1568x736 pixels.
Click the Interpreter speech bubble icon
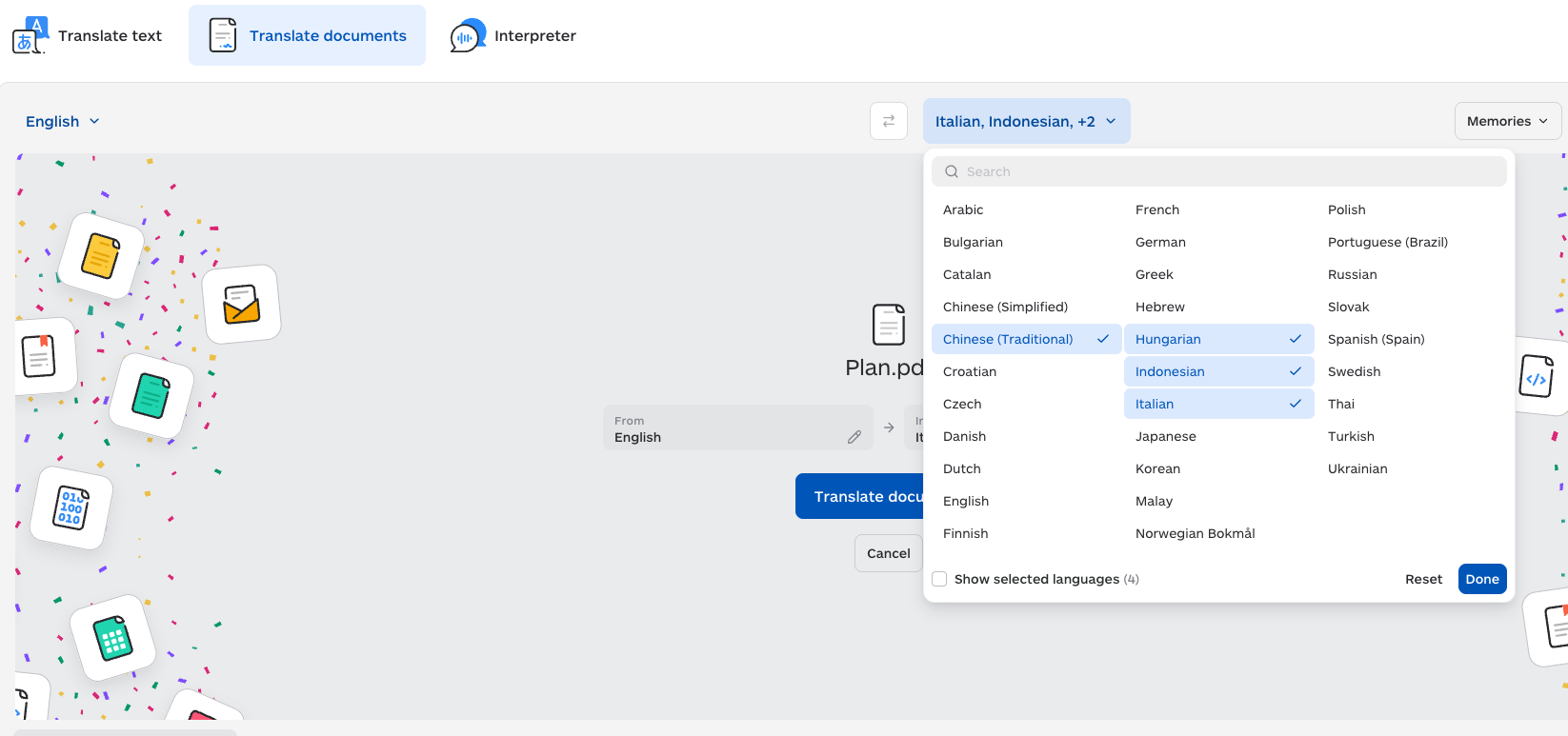pyautogui.click(x=467, y=36)
